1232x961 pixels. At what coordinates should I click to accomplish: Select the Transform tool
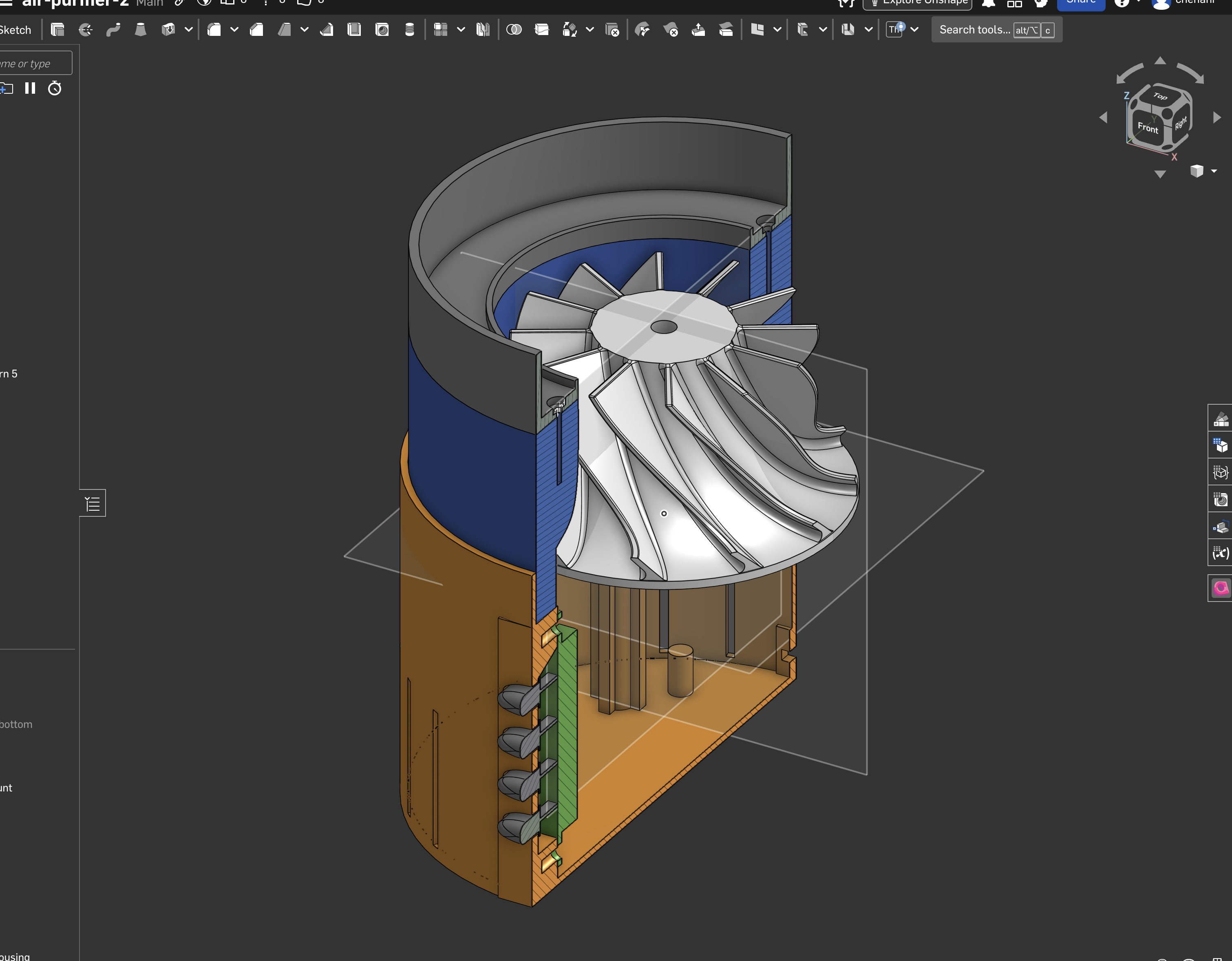570,30
